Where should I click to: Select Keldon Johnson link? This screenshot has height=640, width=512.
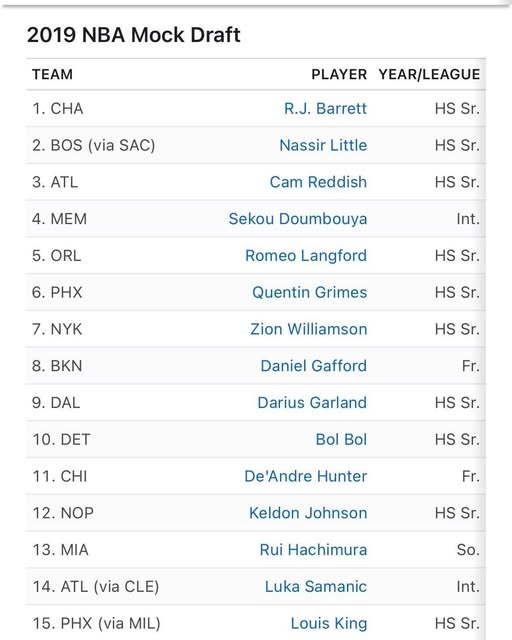point(308,513)
